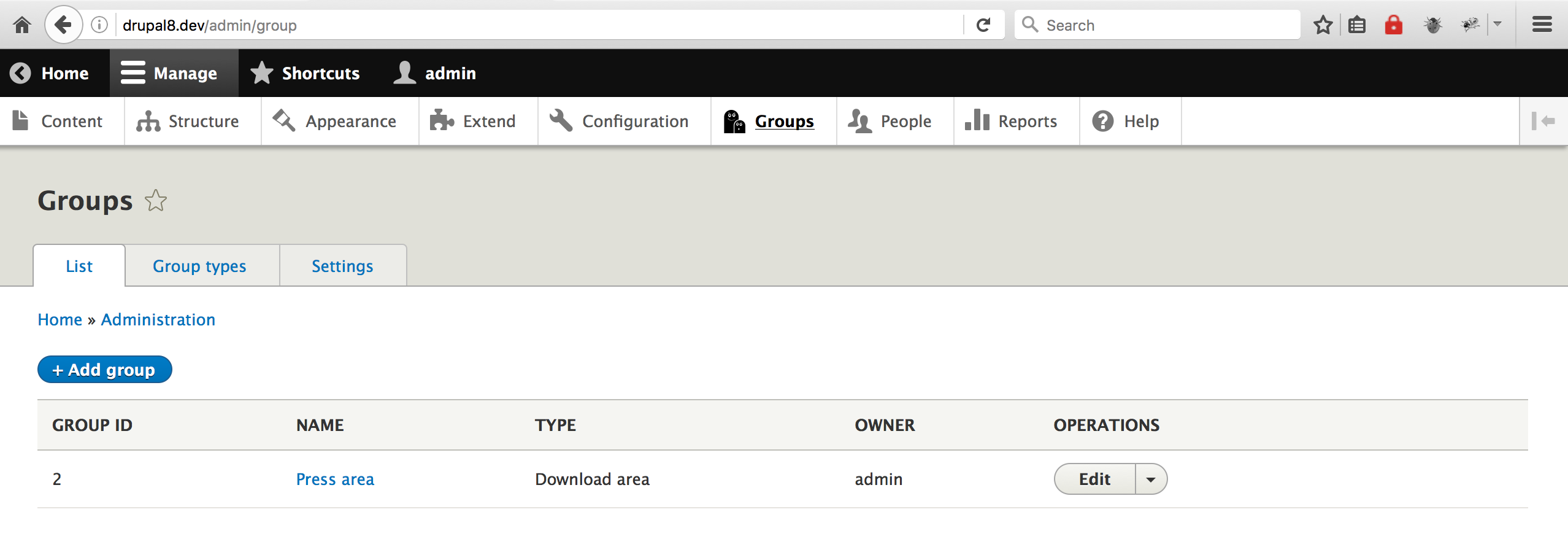Open the Shortcuts star menu
This screenshot has height=555, width=1568.
(x=305, y=73)
